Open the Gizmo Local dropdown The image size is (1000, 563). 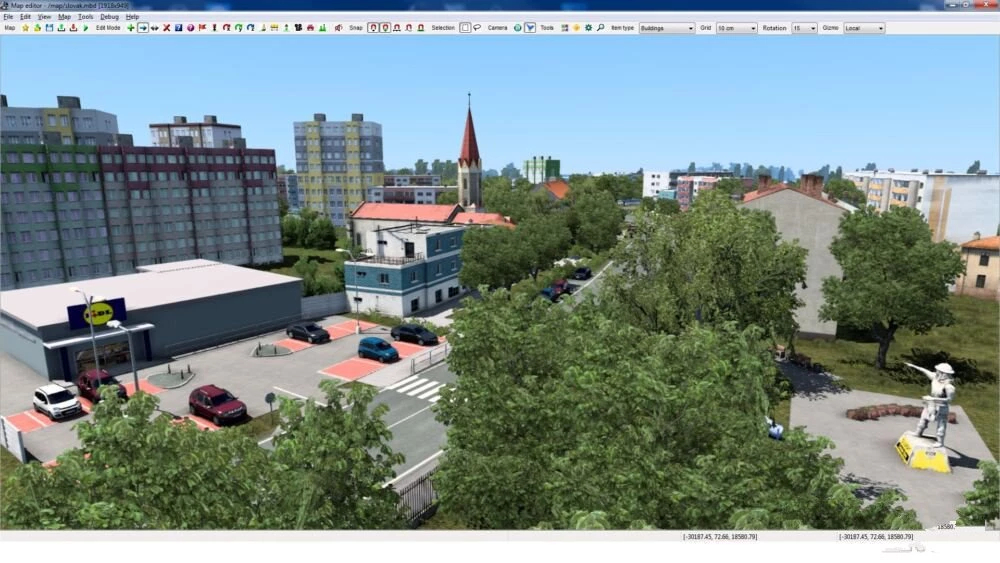point(864,28)
